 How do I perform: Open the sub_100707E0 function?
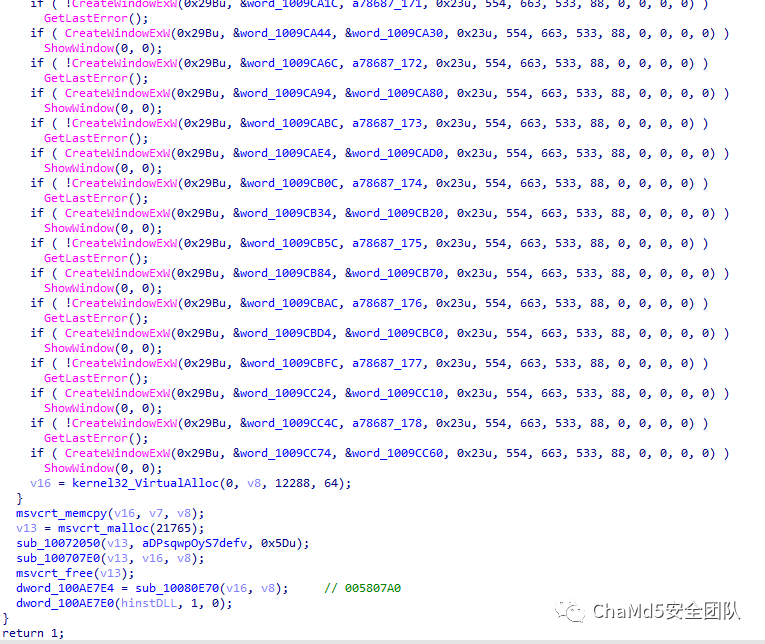pyautogui.click(x=58, y=558)
